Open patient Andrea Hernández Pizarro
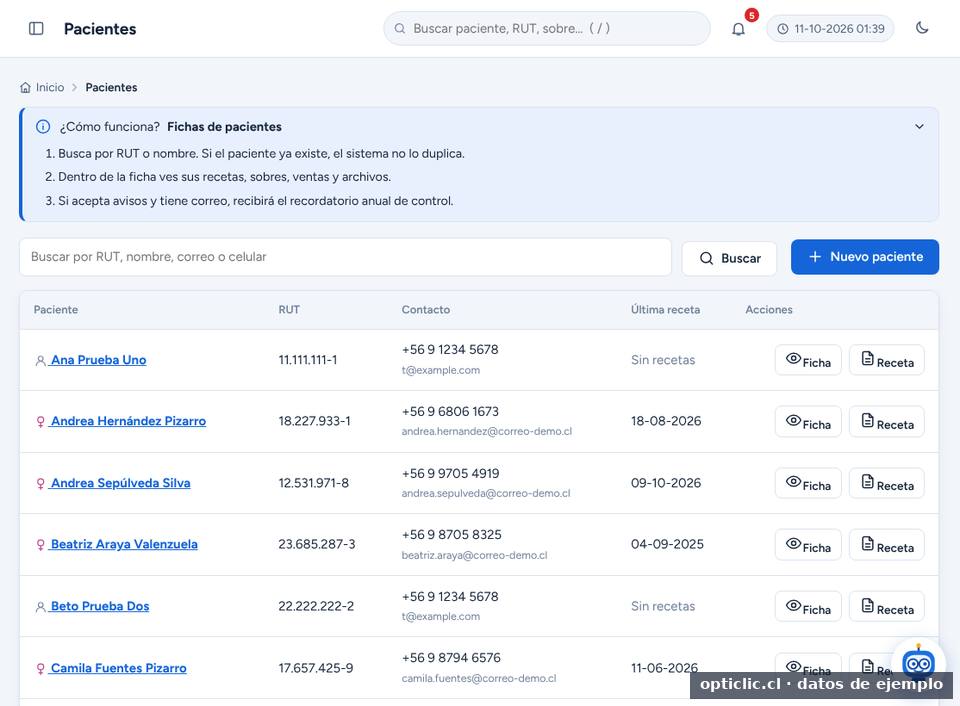The image size is (960, 706). point(128,421)
